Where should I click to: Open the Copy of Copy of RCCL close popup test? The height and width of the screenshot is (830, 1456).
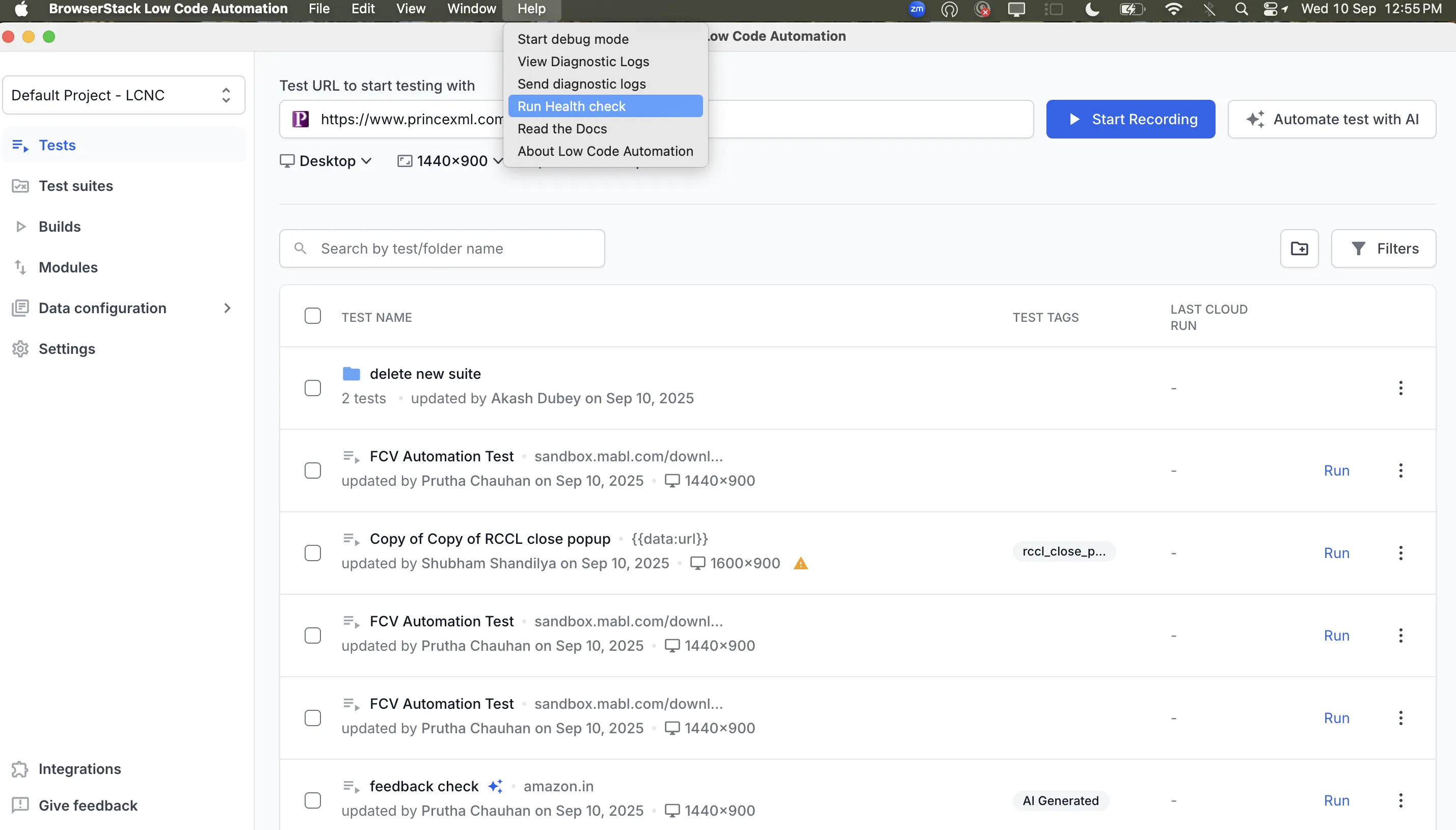(x=490, y=539)
